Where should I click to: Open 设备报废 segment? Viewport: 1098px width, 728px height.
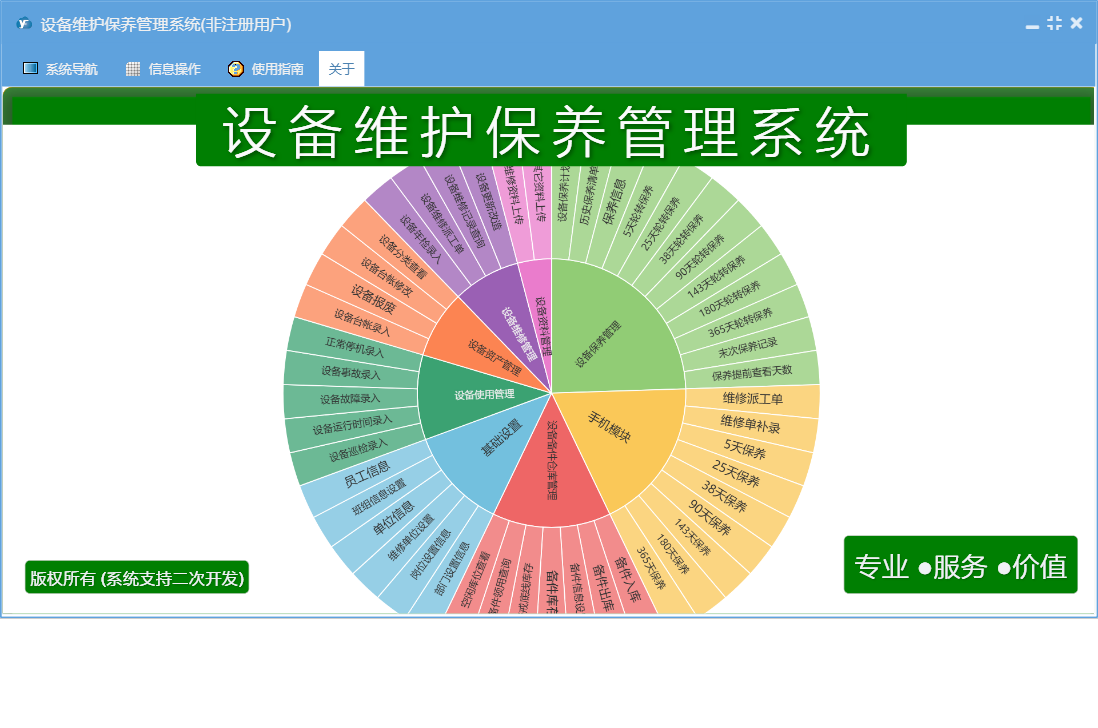[x=373, y=299]
